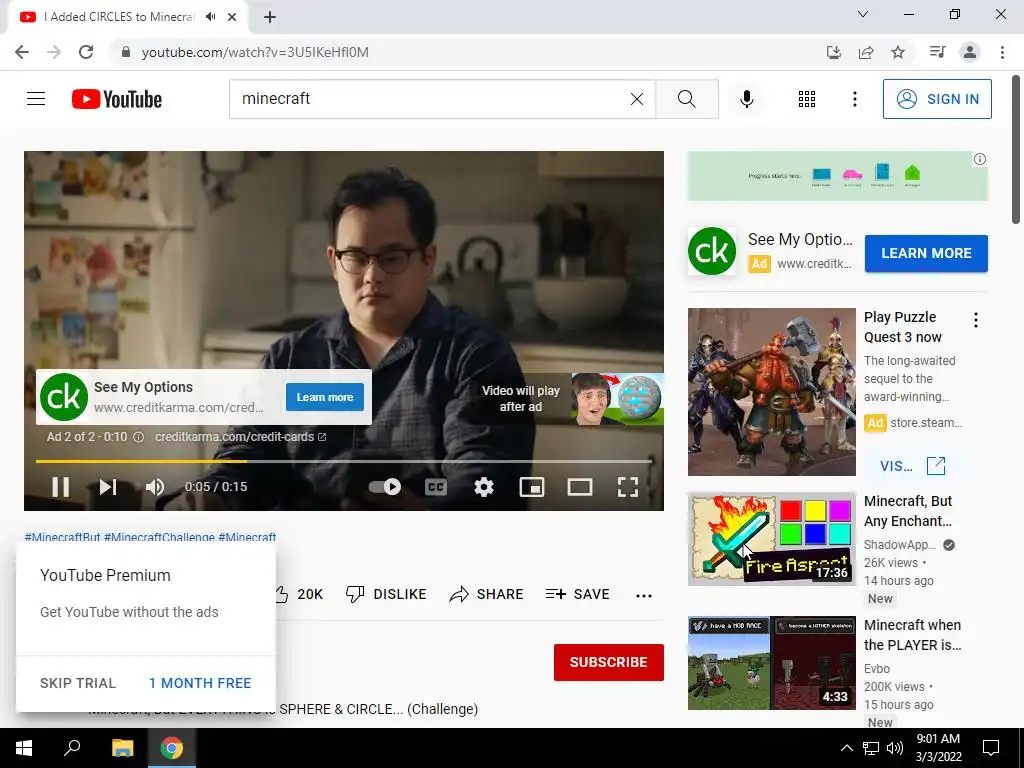The width and height of the screenshot is (1024, 768).
Task: Open the media control icon in Chrome toolbar
Action: (x=937, y=52)
